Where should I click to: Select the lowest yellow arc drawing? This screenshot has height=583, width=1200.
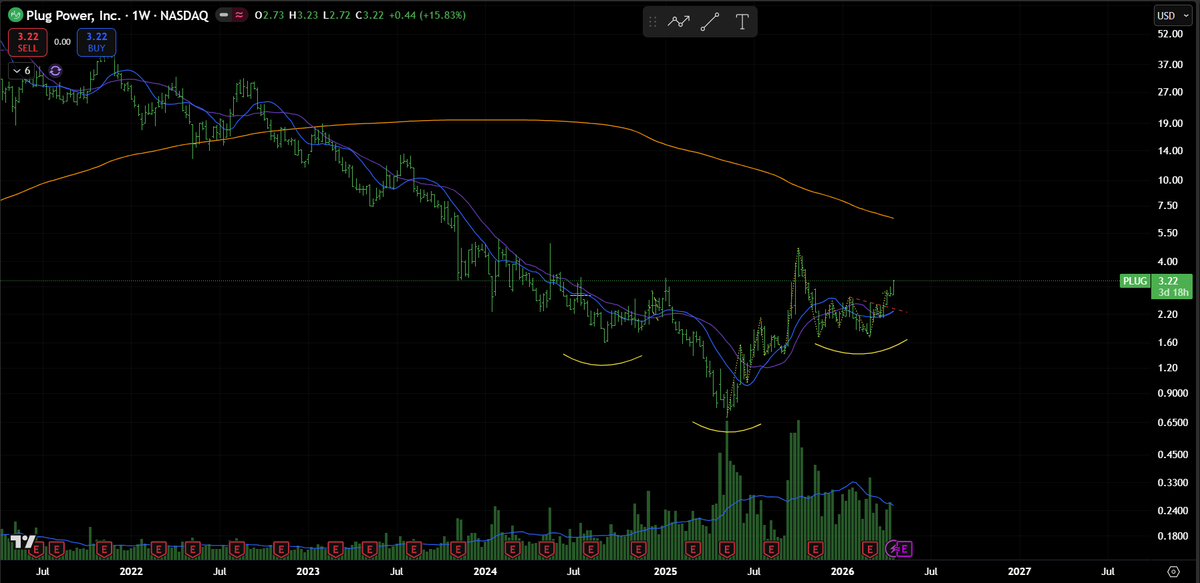(x=727, y=430)
